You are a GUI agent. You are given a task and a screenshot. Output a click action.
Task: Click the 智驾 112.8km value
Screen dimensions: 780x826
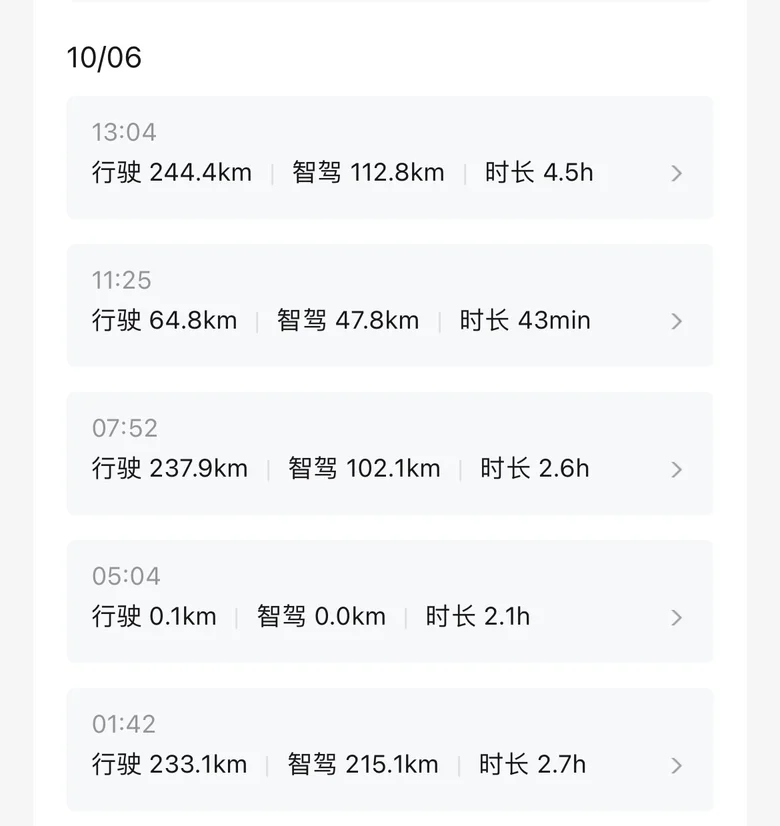(368, 173)
